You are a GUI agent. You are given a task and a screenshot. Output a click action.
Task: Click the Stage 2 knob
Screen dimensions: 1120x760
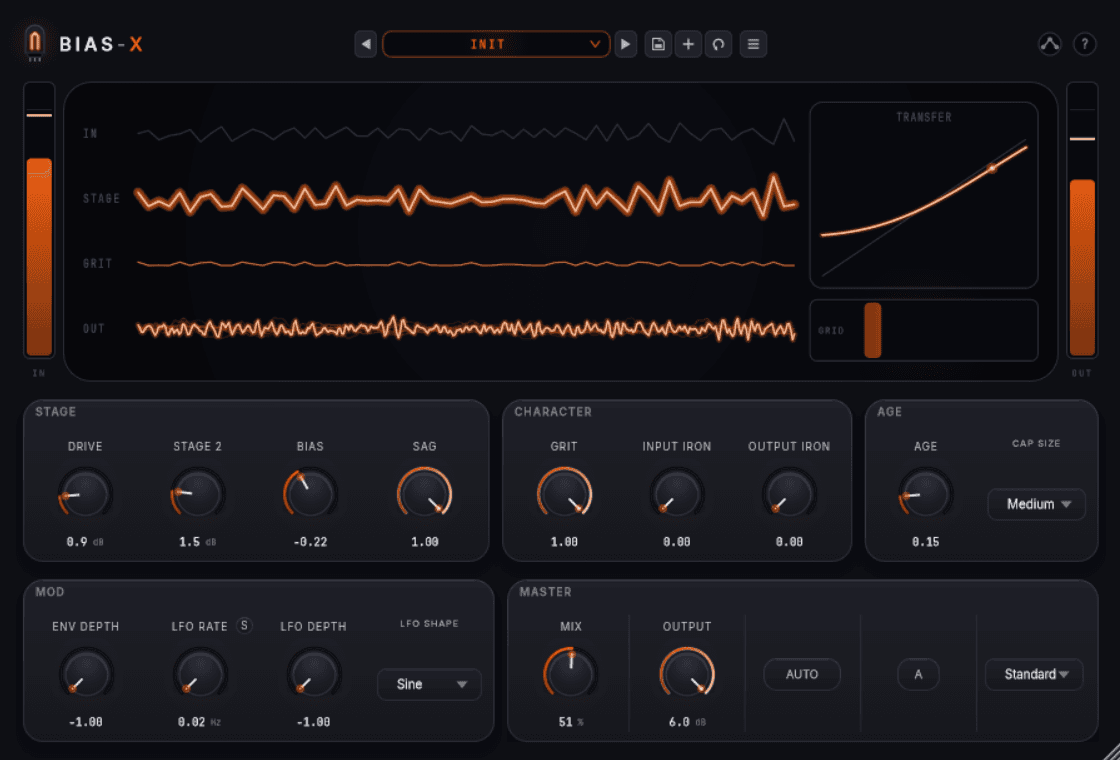pyautogui.click(x=198, y=494)
